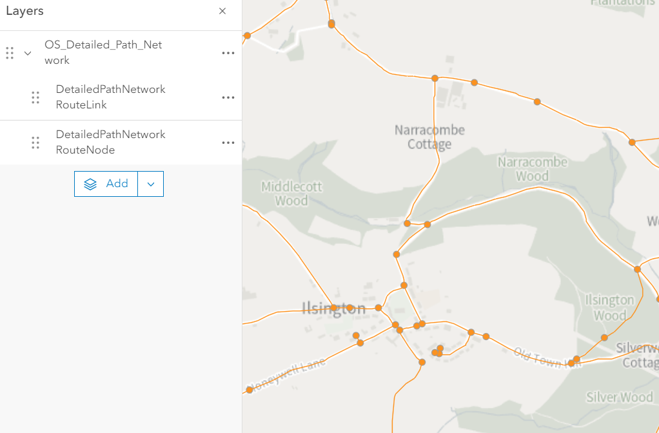The image size is (659, 433).
Task: Open the RouteNode layer options menu
Action: 228,143
